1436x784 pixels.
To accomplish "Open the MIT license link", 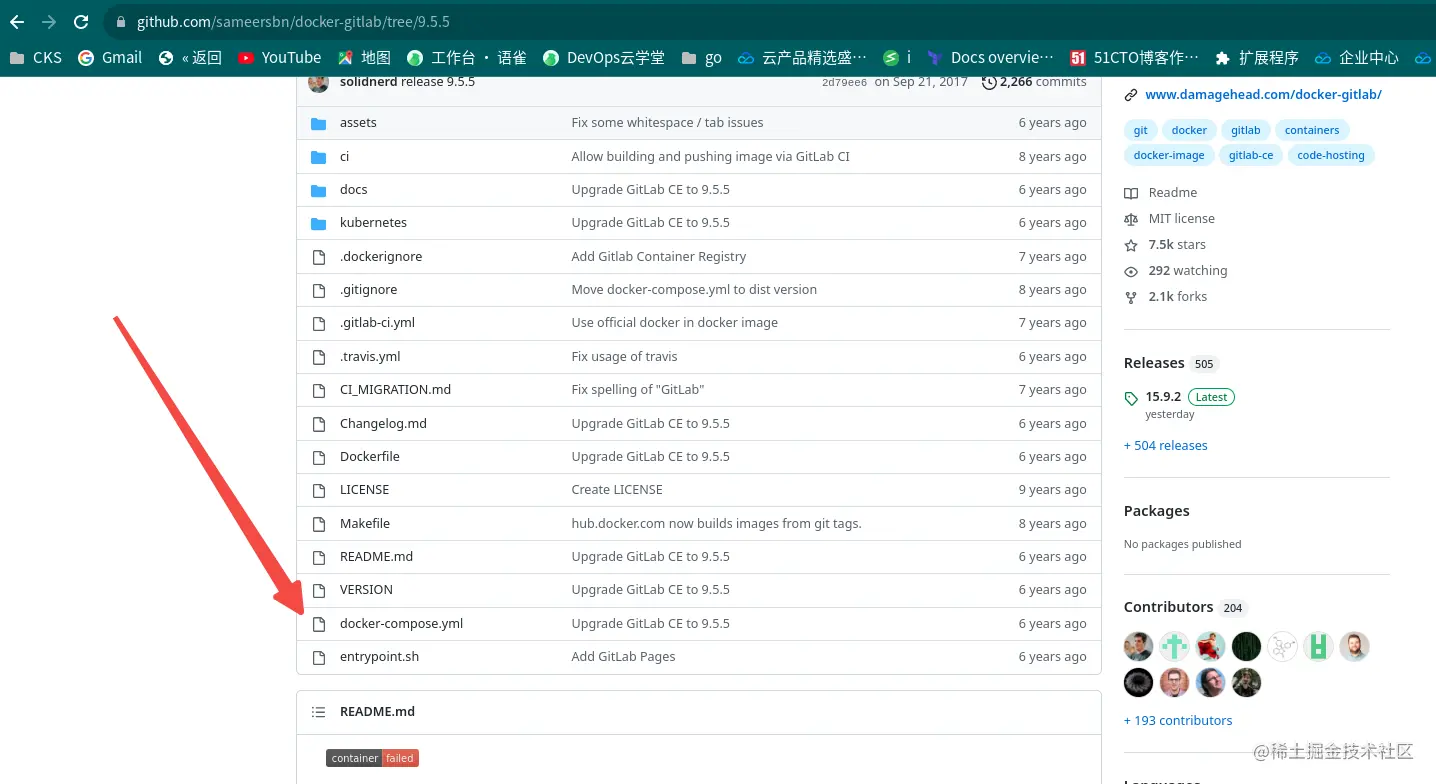I will point(1170,219).
